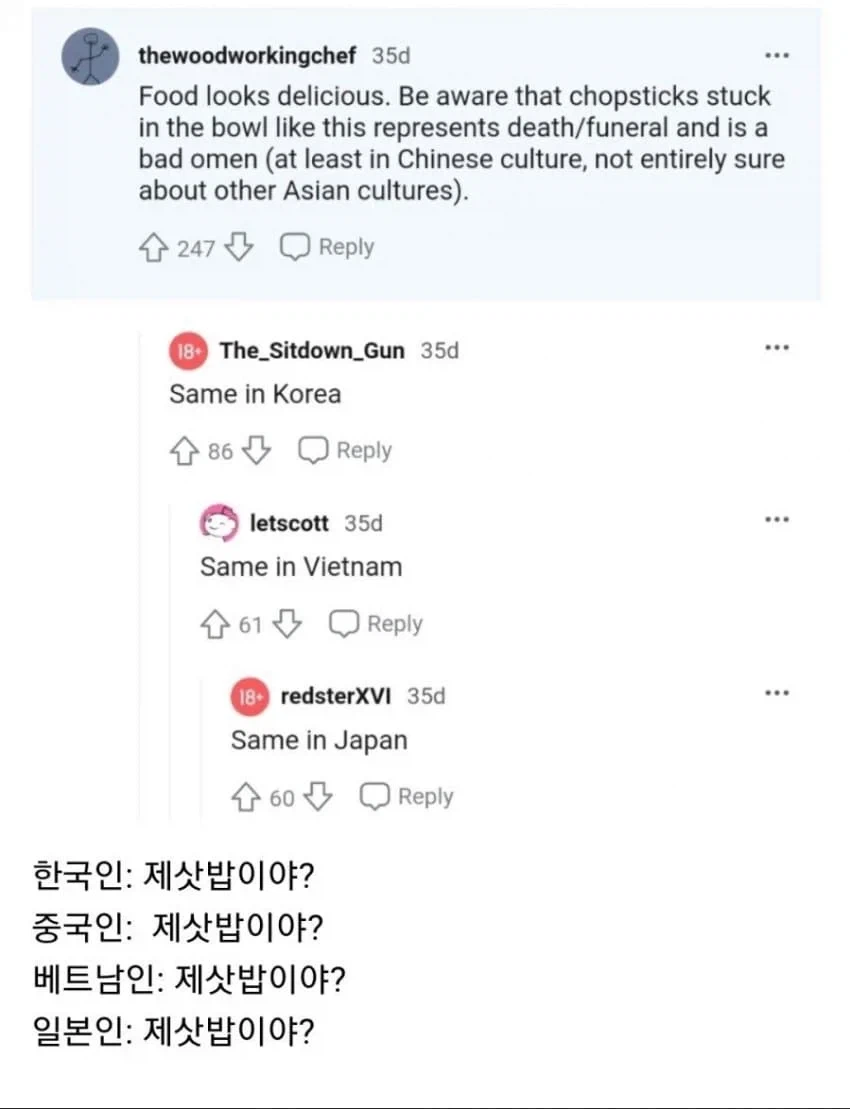Viewport: 850px width, 1109px height.
Task: Open the options menu on redsterXVI's comment
Action: tap(777, 691)
